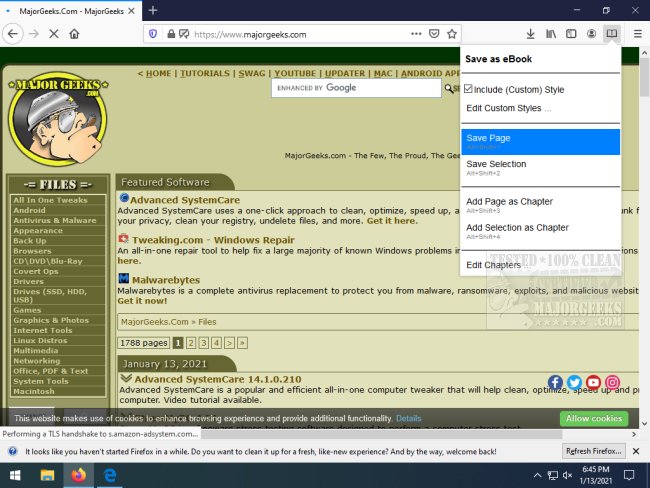
Task: Open the Library icon
Action: tap(551, 34)
